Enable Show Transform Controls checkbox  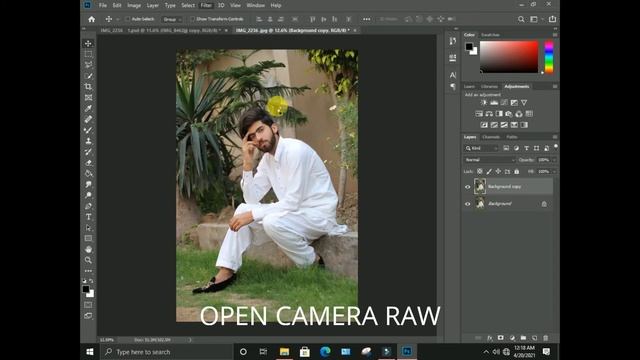point(192,19)
